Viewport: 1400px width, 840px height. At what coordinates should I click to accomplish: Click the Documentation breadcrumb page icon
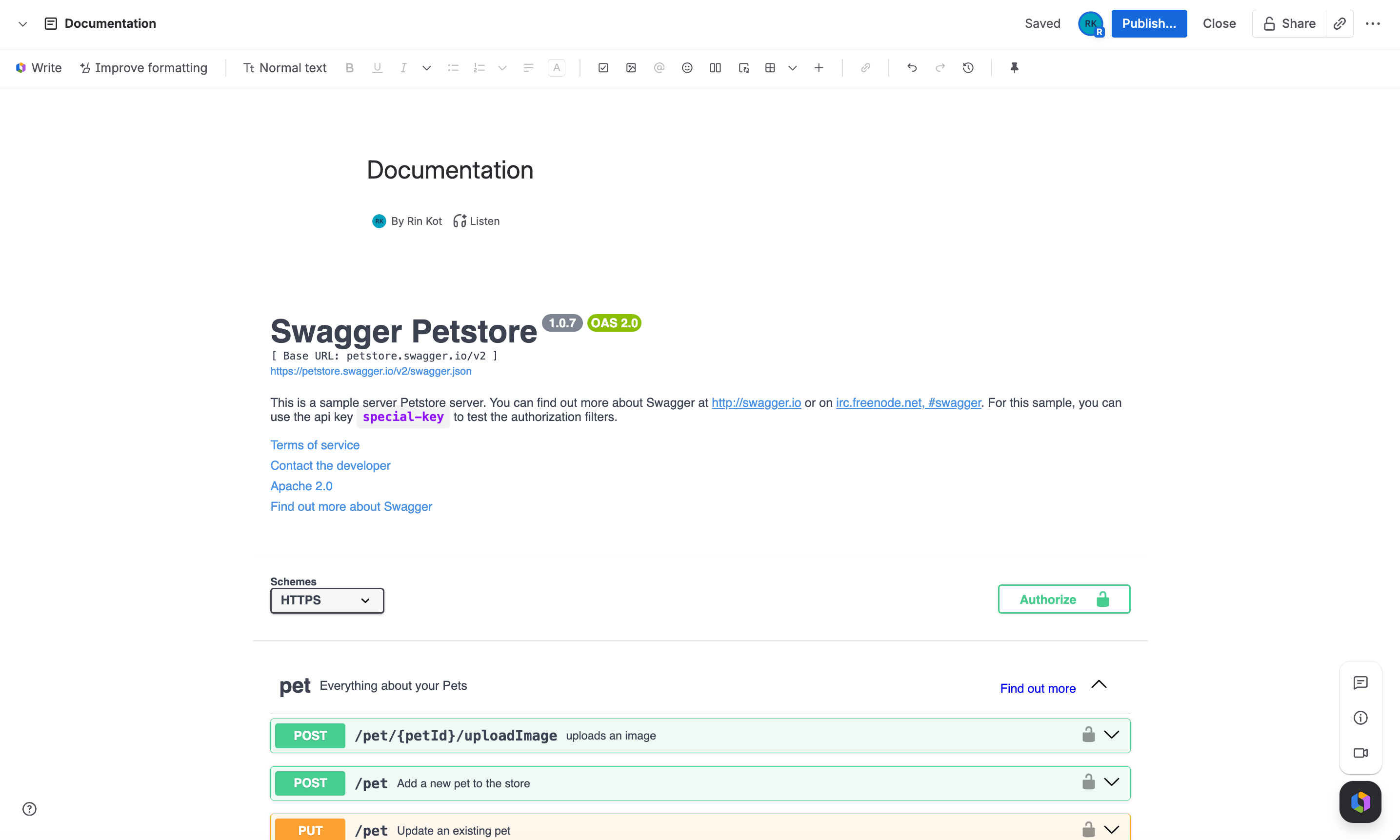click(x=50, y=24)
